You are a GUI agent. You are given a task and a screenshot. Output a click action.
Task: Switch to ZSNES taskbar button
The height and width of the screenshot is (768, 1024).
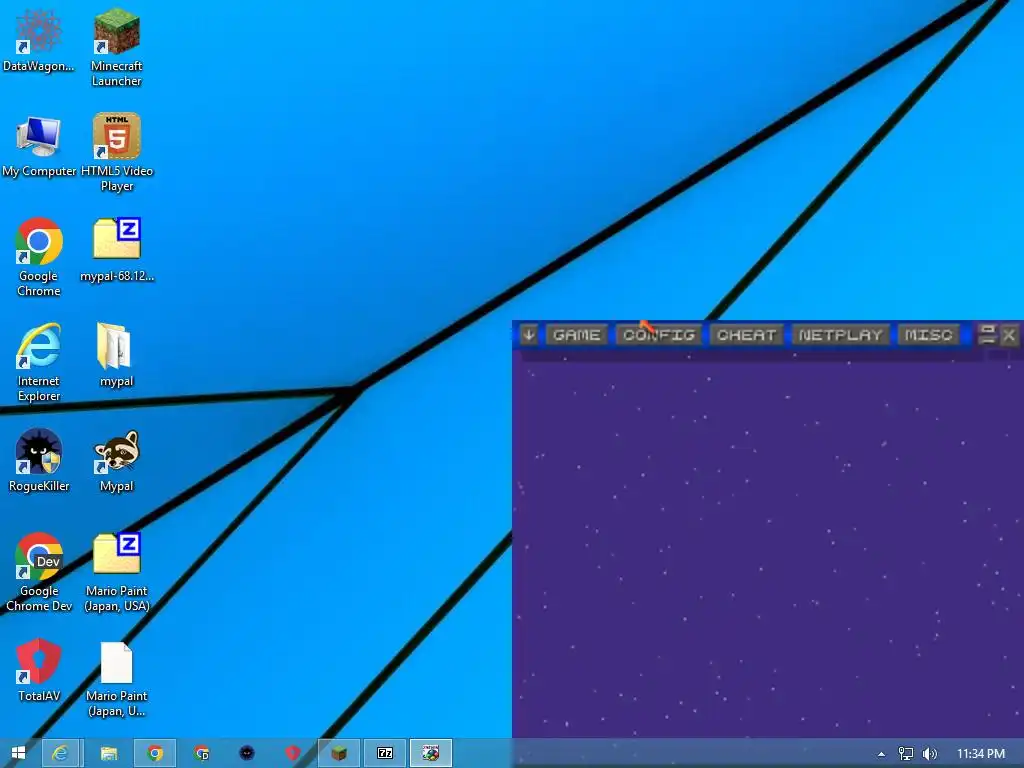[x=430, y=753]
